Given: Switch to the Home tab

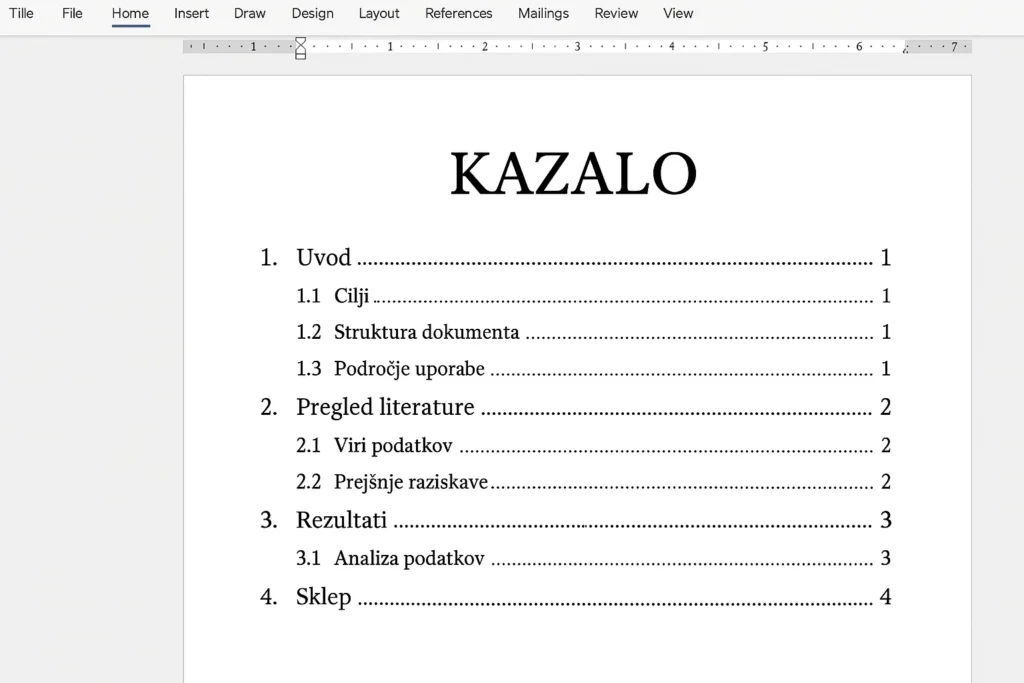Looking at the screenshot, I should [x=130, y=13].
